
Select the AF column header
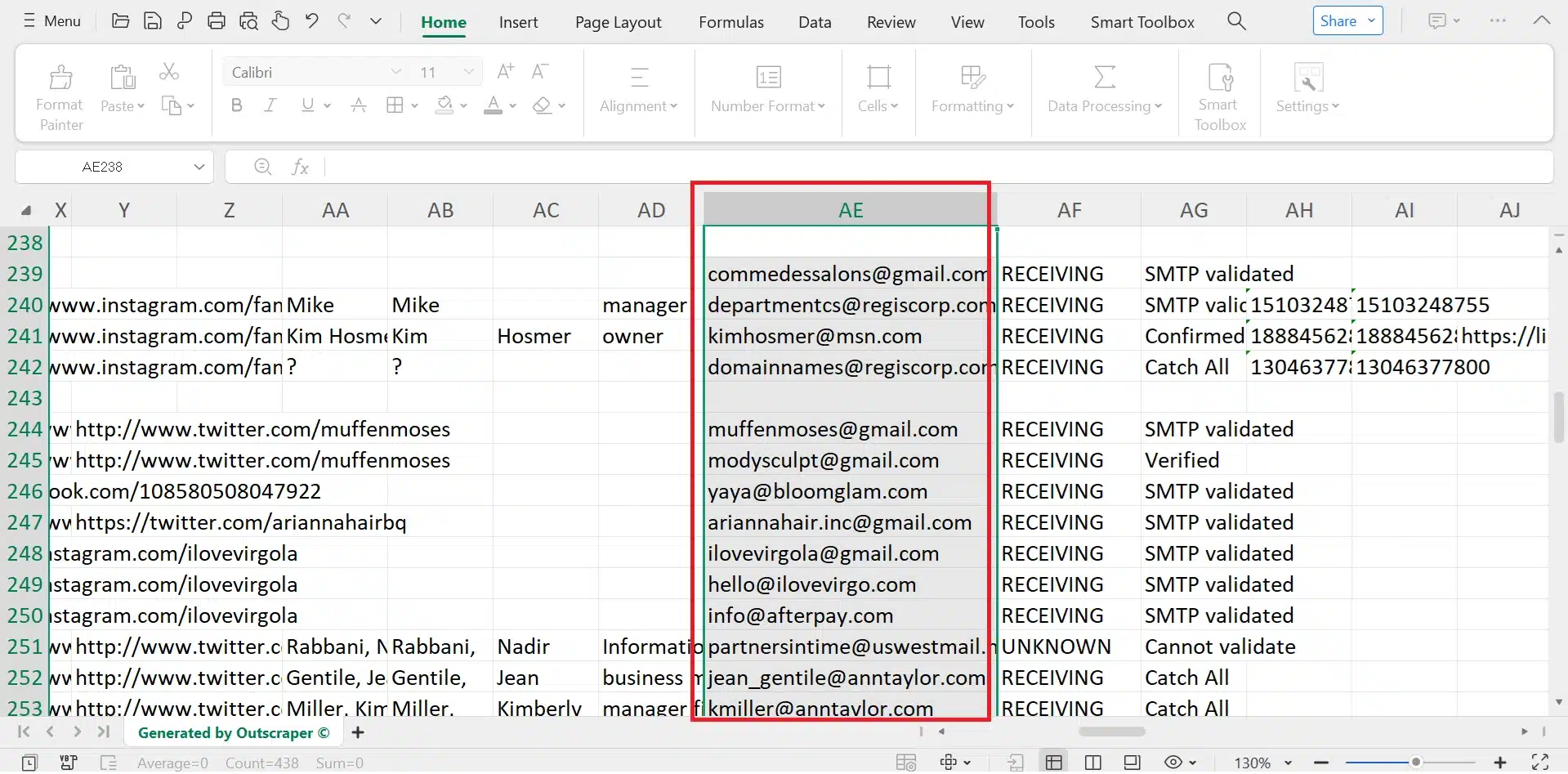click(1069, 210)
